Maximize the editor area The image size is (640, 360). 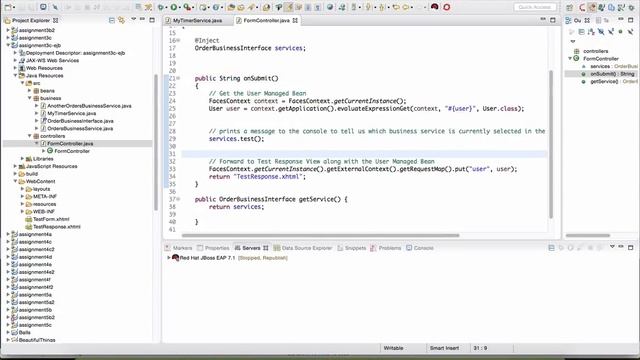pyautogui.click(x=553, y=20)
